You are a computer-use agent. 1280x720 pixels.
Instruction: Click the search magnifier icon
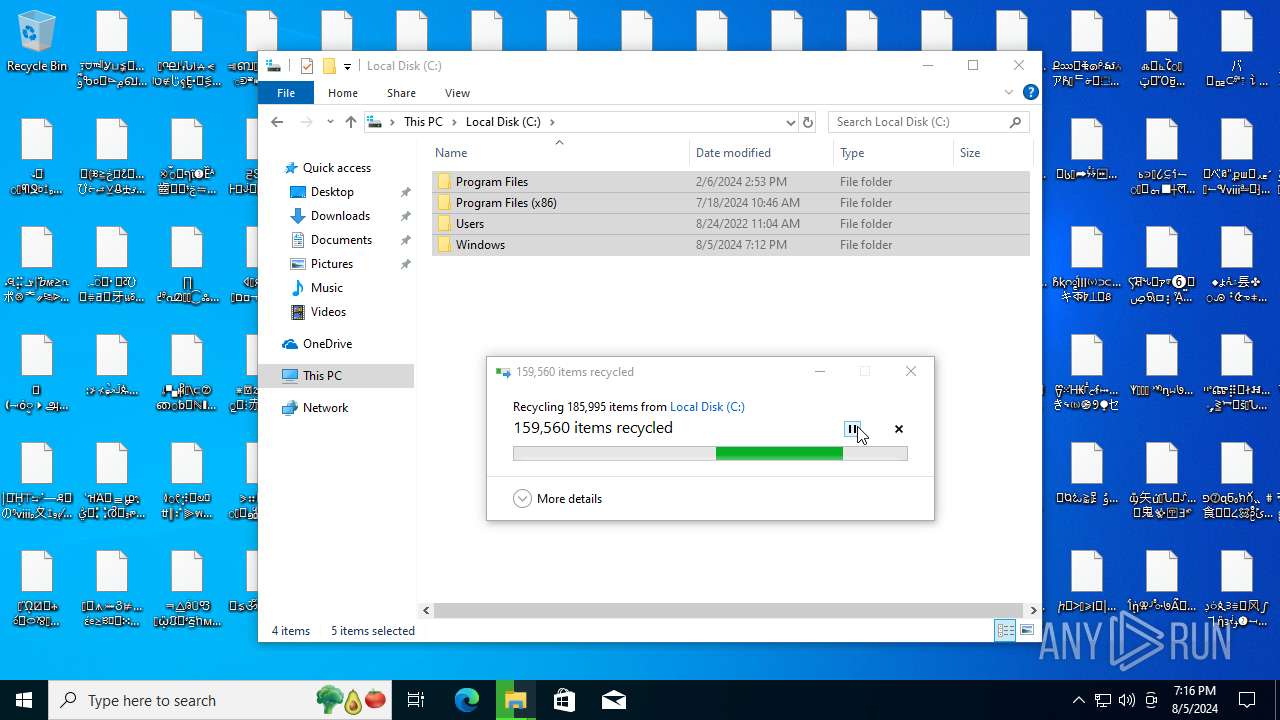(1015, 122)
